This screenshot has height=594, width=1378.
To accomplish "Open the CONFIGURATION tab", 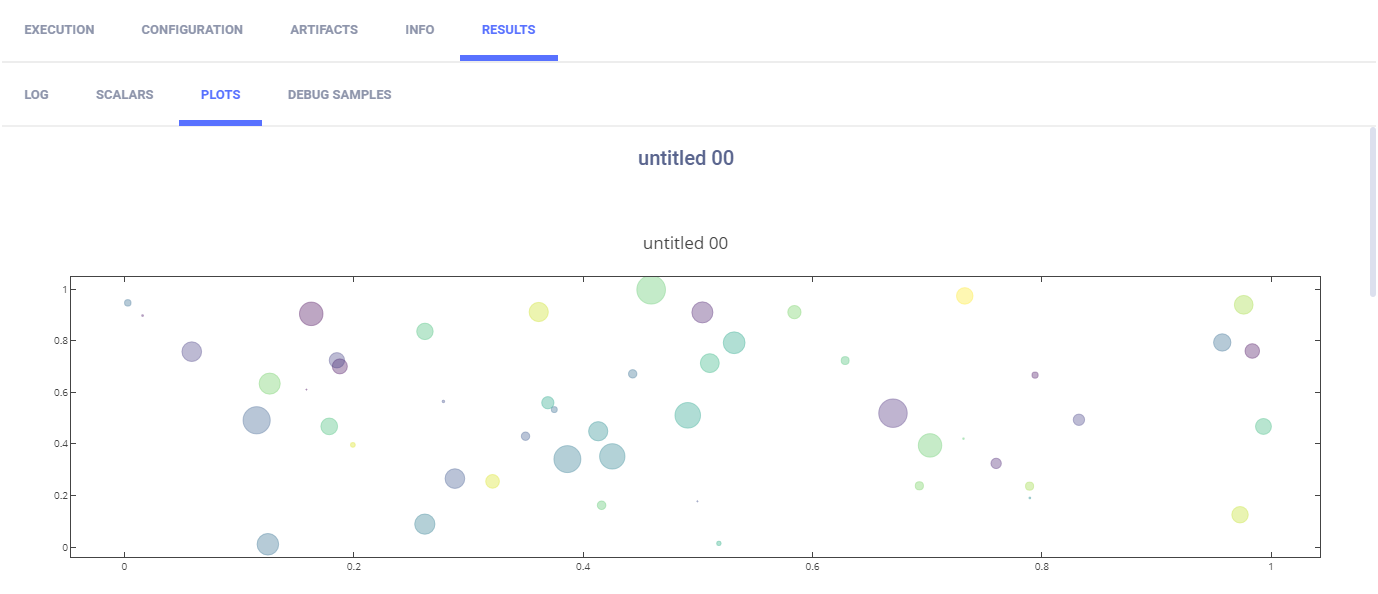I will tap(192, 30).
